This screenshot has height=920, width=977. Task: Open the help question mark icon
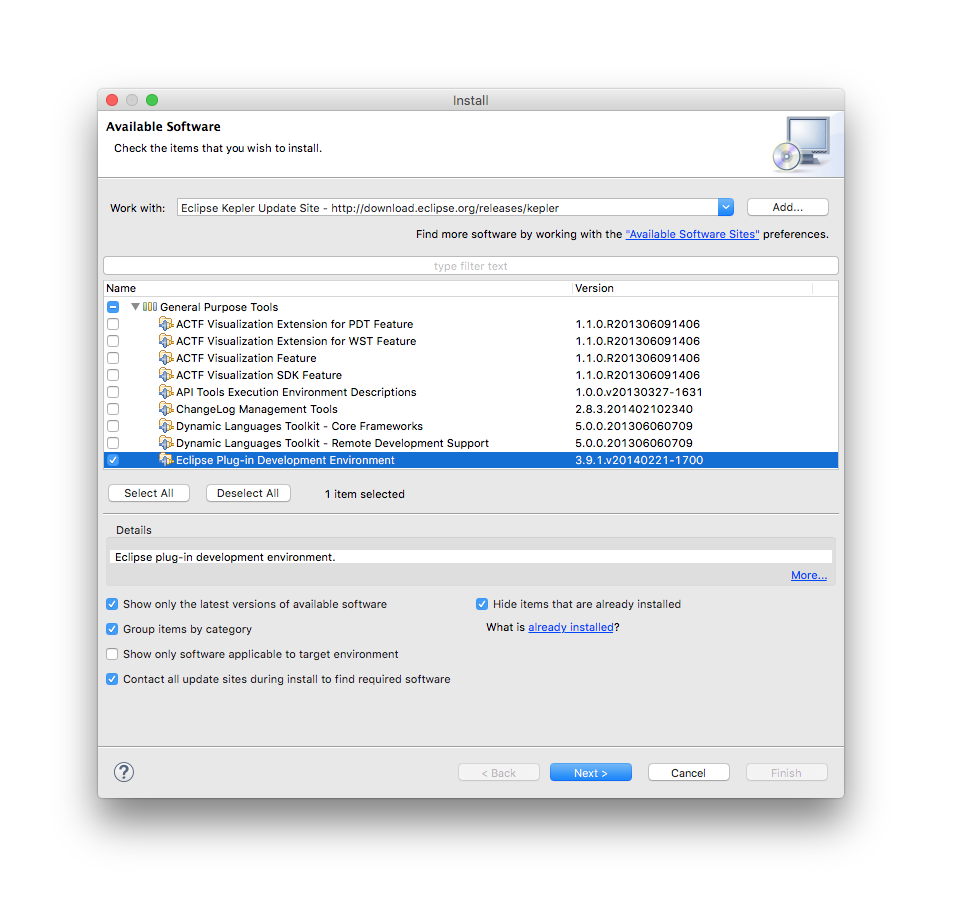(x=124, y=772)
